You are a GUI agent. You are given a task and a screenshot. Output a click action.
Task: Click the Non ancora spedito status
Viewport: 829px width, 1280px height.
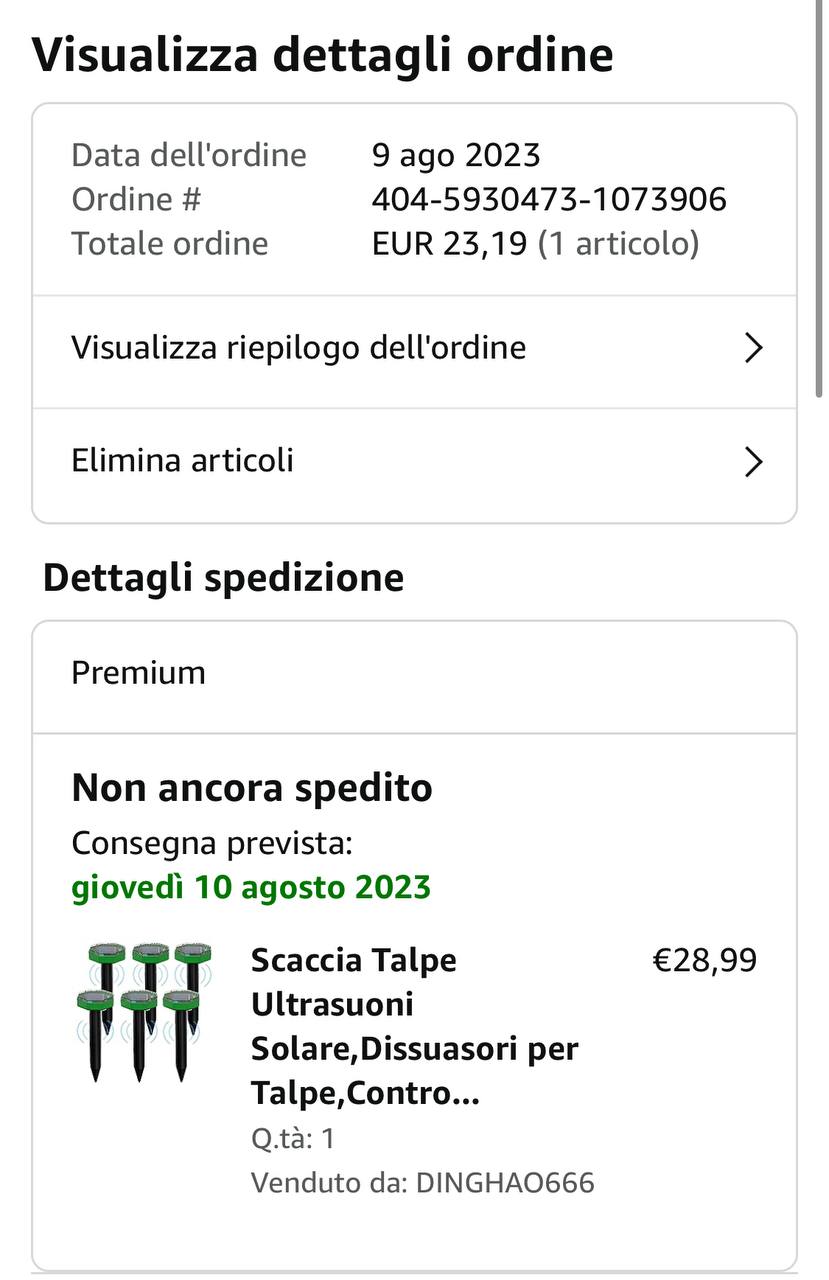(x=252, y=788)
